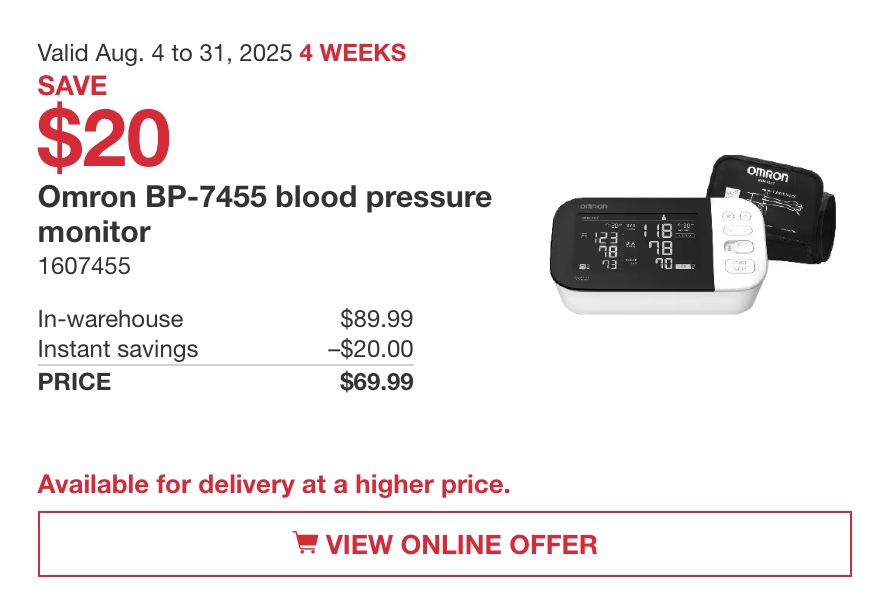The height and width of the screenshot is (610, 884).
Task: Select the Omron BP-7455 product title
Action: click(x=265, y=214)
